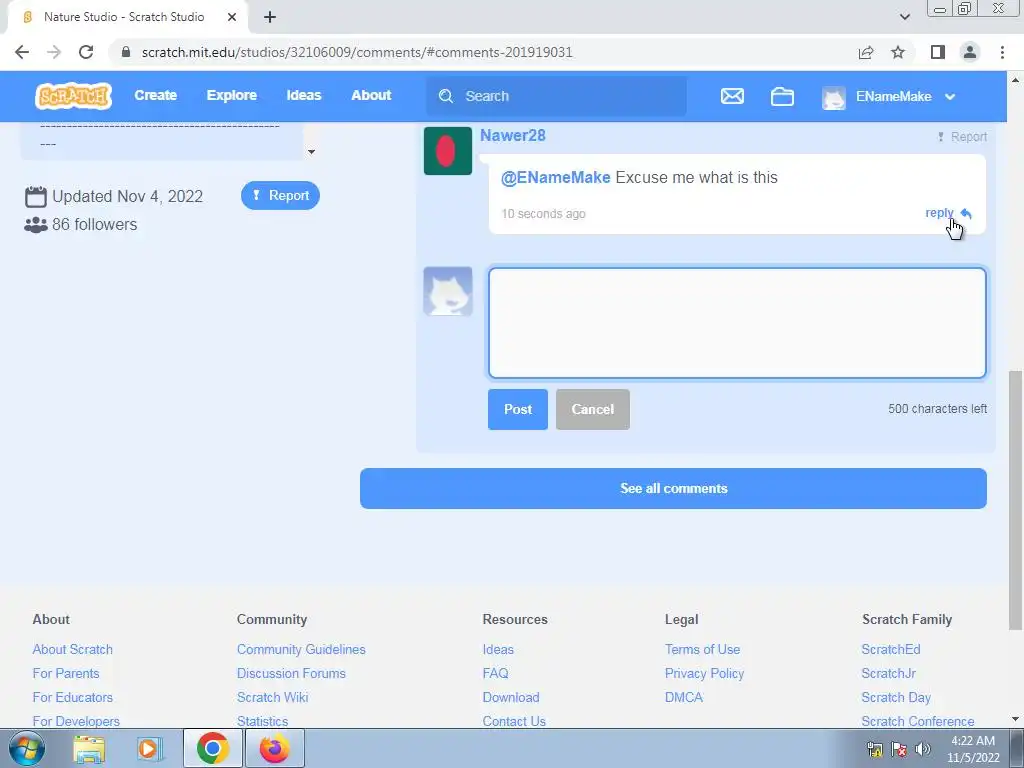Click the page vertical scrollbar thumb
The height and width of the screenshot is (768, 1024).
click(1015, 500)
